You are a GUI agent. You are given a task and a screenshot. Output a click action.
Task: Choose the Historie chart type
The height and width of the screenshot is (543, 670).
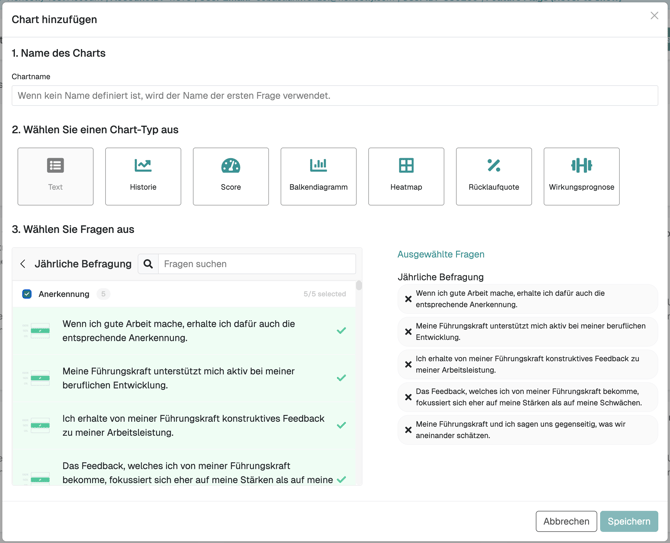(143, 176)
